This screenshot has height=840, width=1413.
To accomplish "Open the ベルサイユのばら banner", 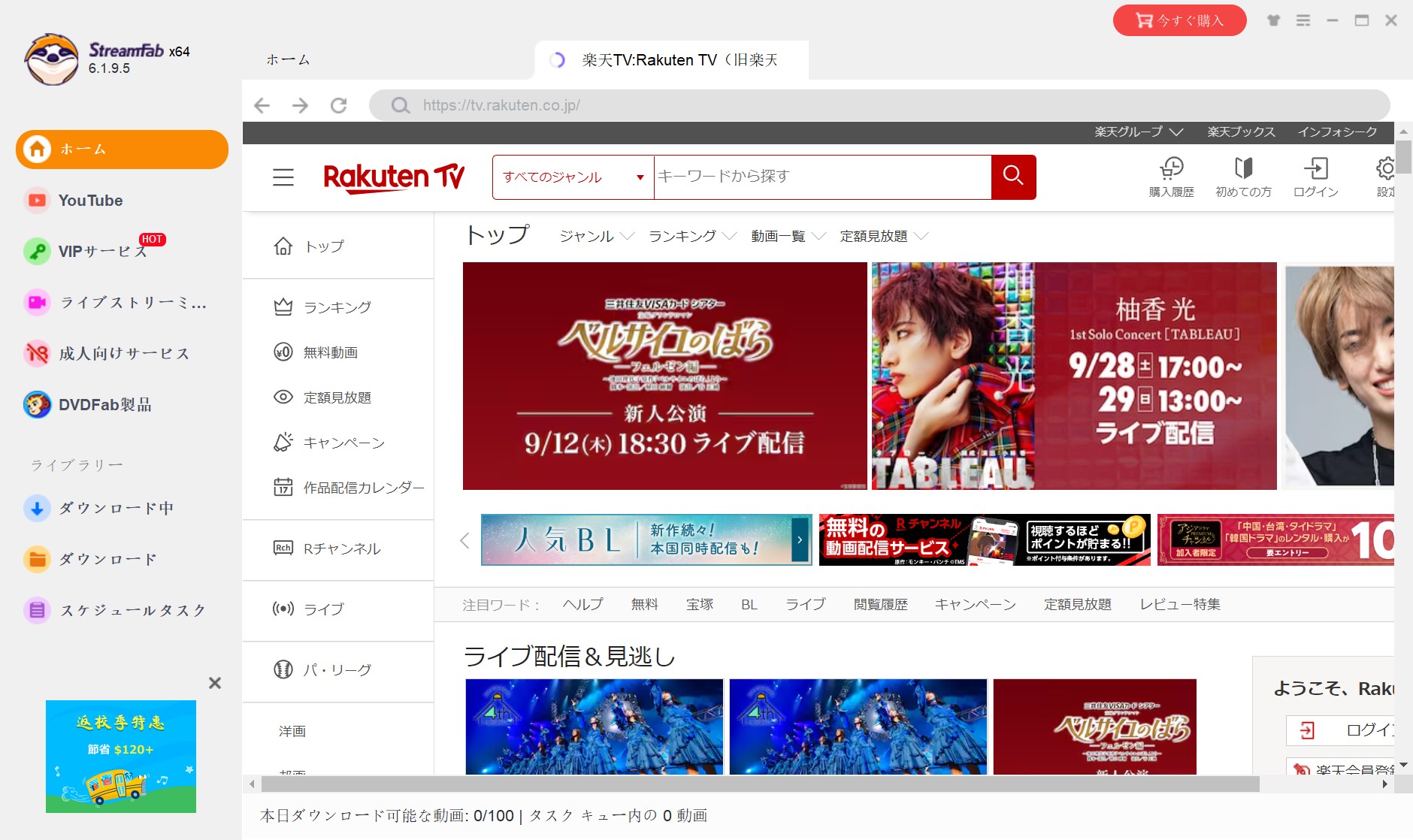I will tap(664, 376).
